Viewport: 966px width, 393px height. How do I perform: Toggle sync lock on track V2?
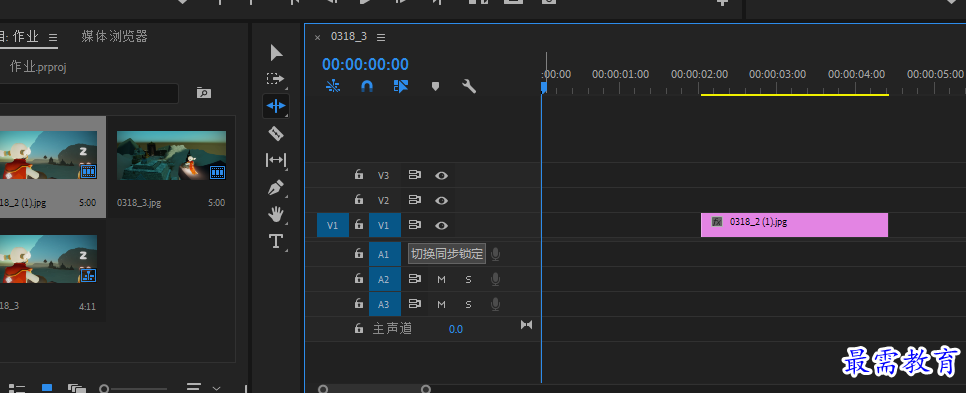(x=415, y=200)
